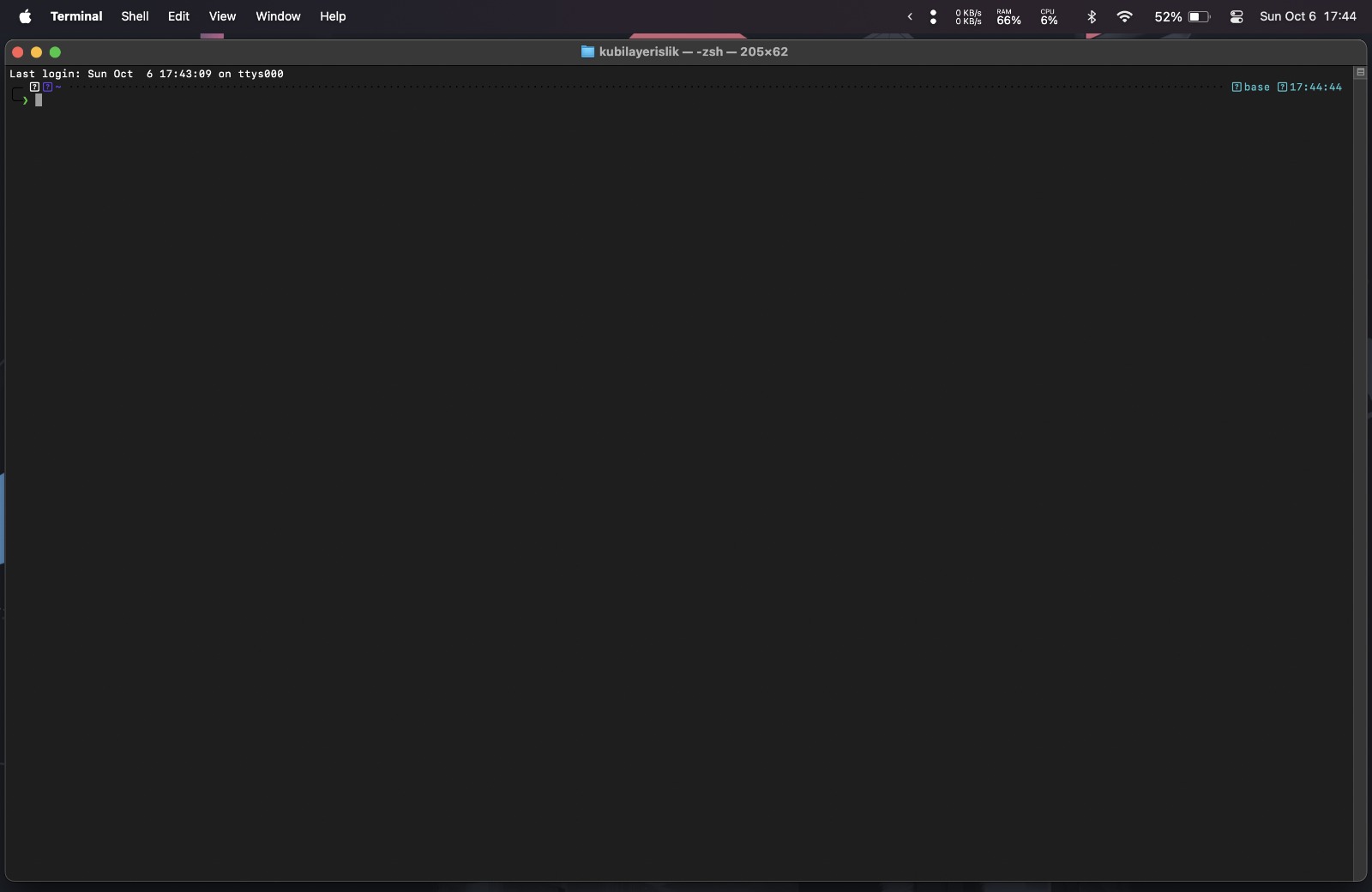The image size is (1372, 892).
Task: Open the Help menu
Action: (x=333, y=16)
